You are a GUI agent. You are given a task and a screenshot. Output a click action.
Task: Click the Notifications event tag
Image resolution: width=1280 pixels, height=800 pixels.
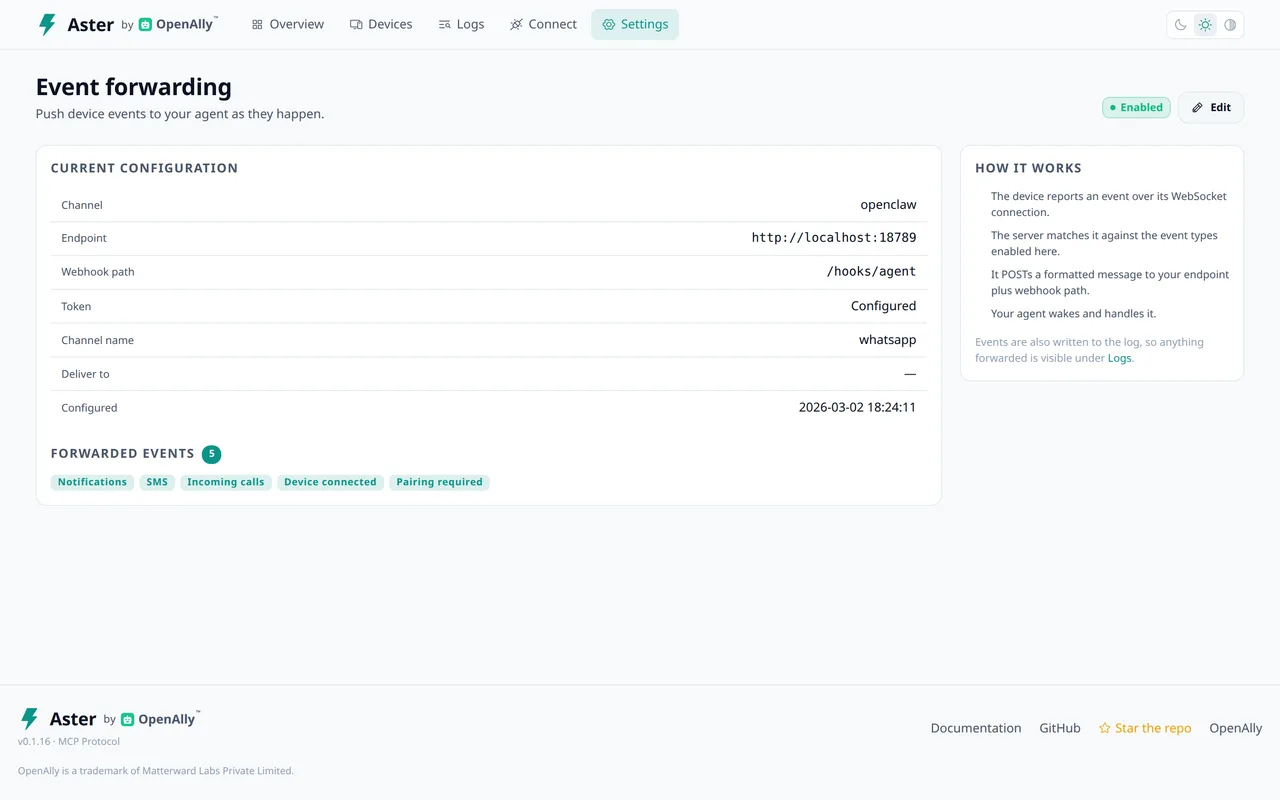[x=92, y=482]
